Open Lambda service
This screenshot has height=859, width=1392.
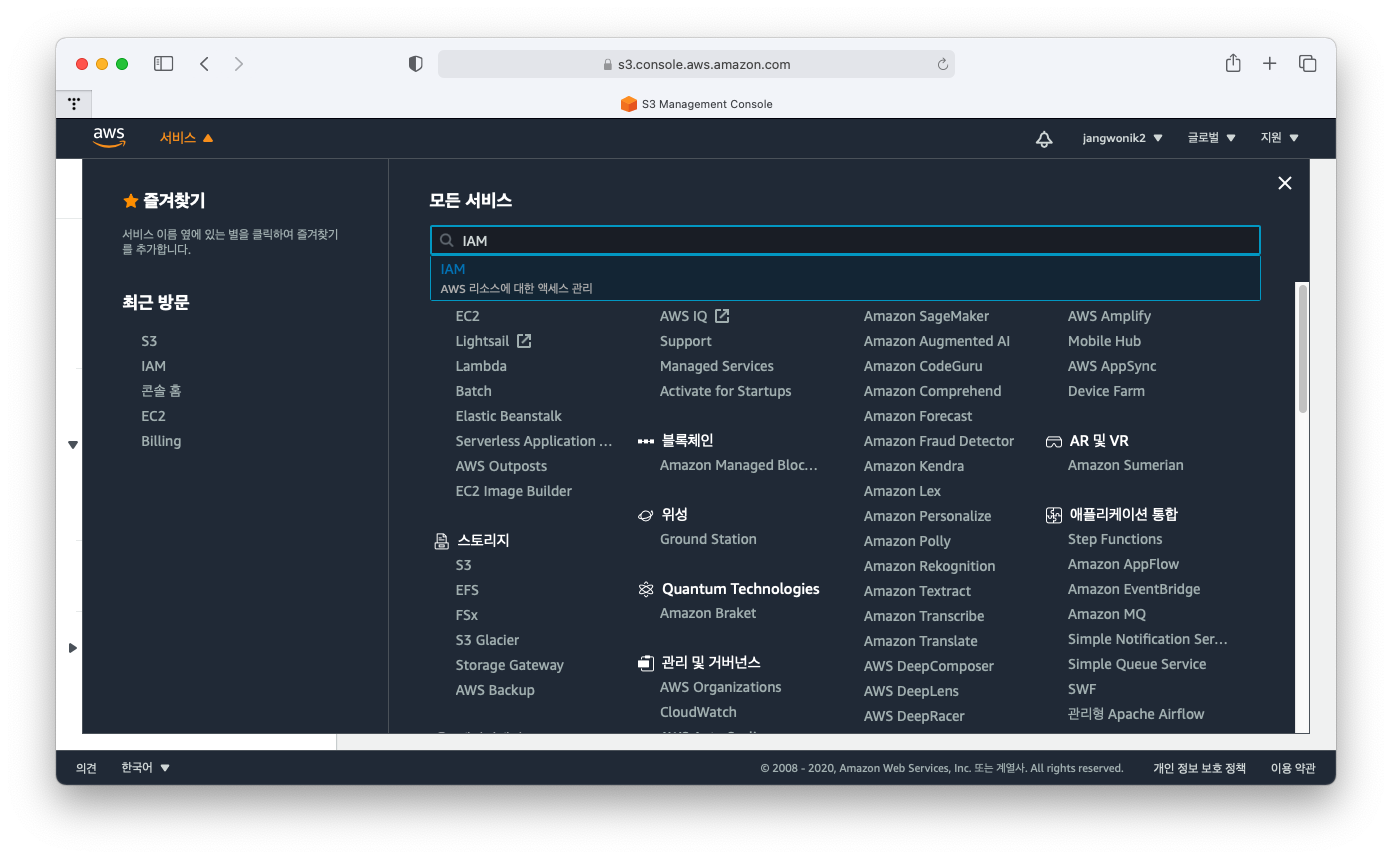click(x=481, y=366)
